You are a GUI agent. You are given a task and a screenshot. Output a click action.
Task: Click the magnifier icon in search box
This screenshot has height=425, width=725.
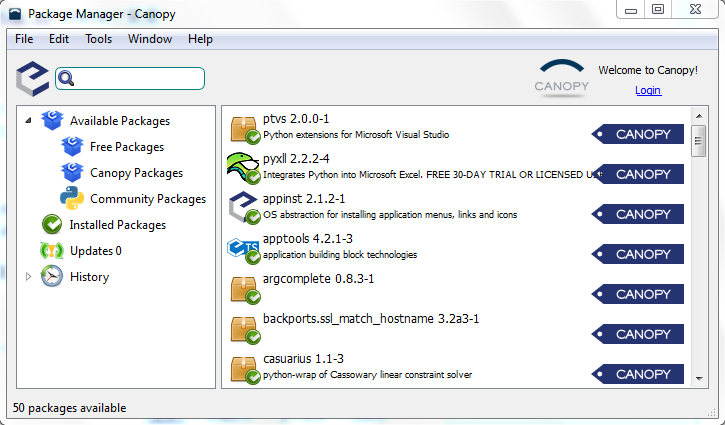66,78
